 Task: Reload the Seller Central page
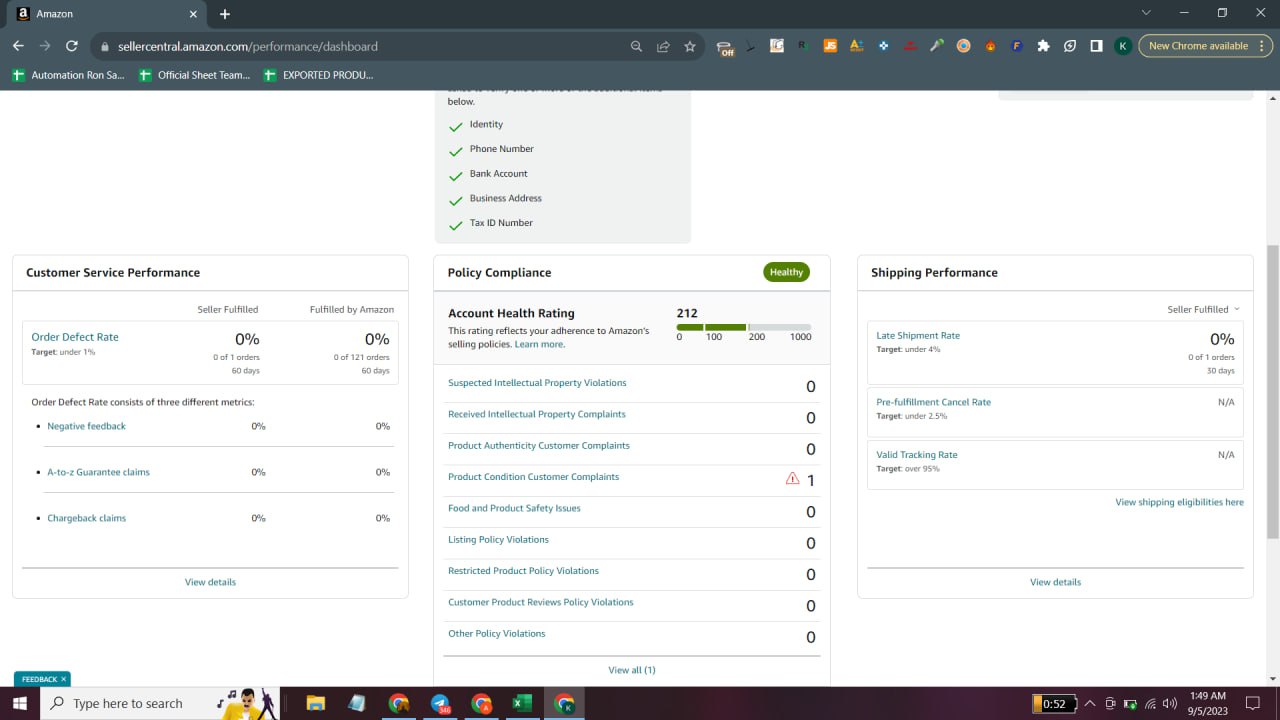coord(72,46)
